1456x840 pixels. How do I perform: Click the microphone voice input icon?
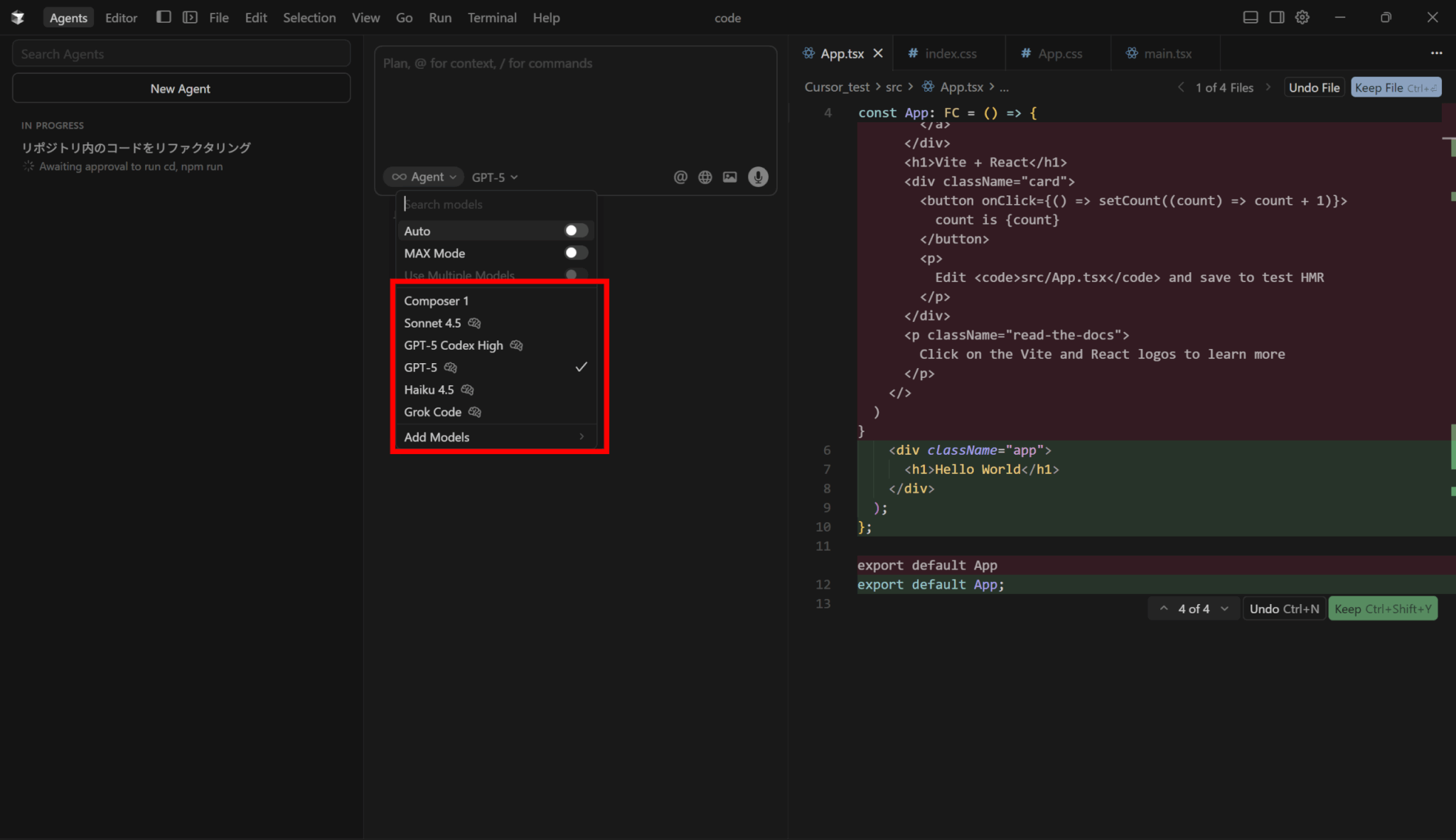tap(758, 177)
